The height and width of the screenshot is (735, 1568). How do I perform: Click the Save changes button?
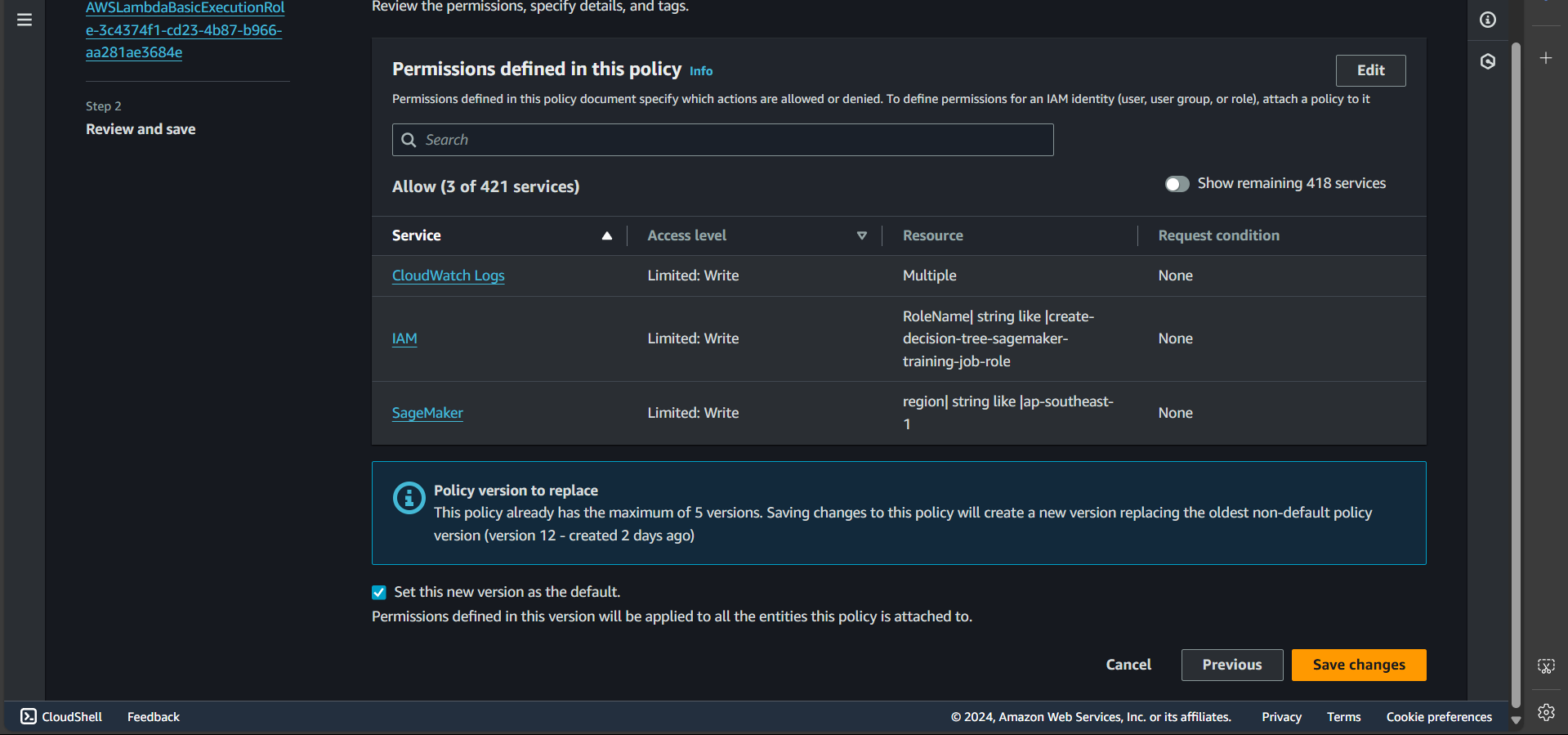click(x=1358, y=665)
